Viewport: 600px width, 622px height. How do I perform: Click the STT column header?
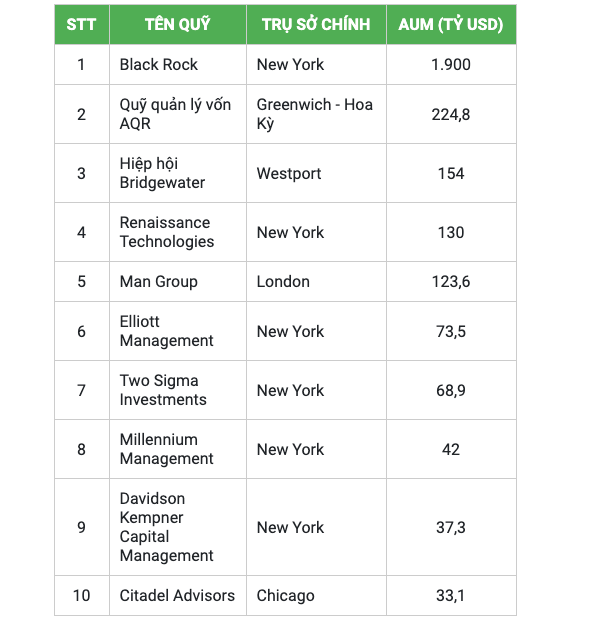81,25
